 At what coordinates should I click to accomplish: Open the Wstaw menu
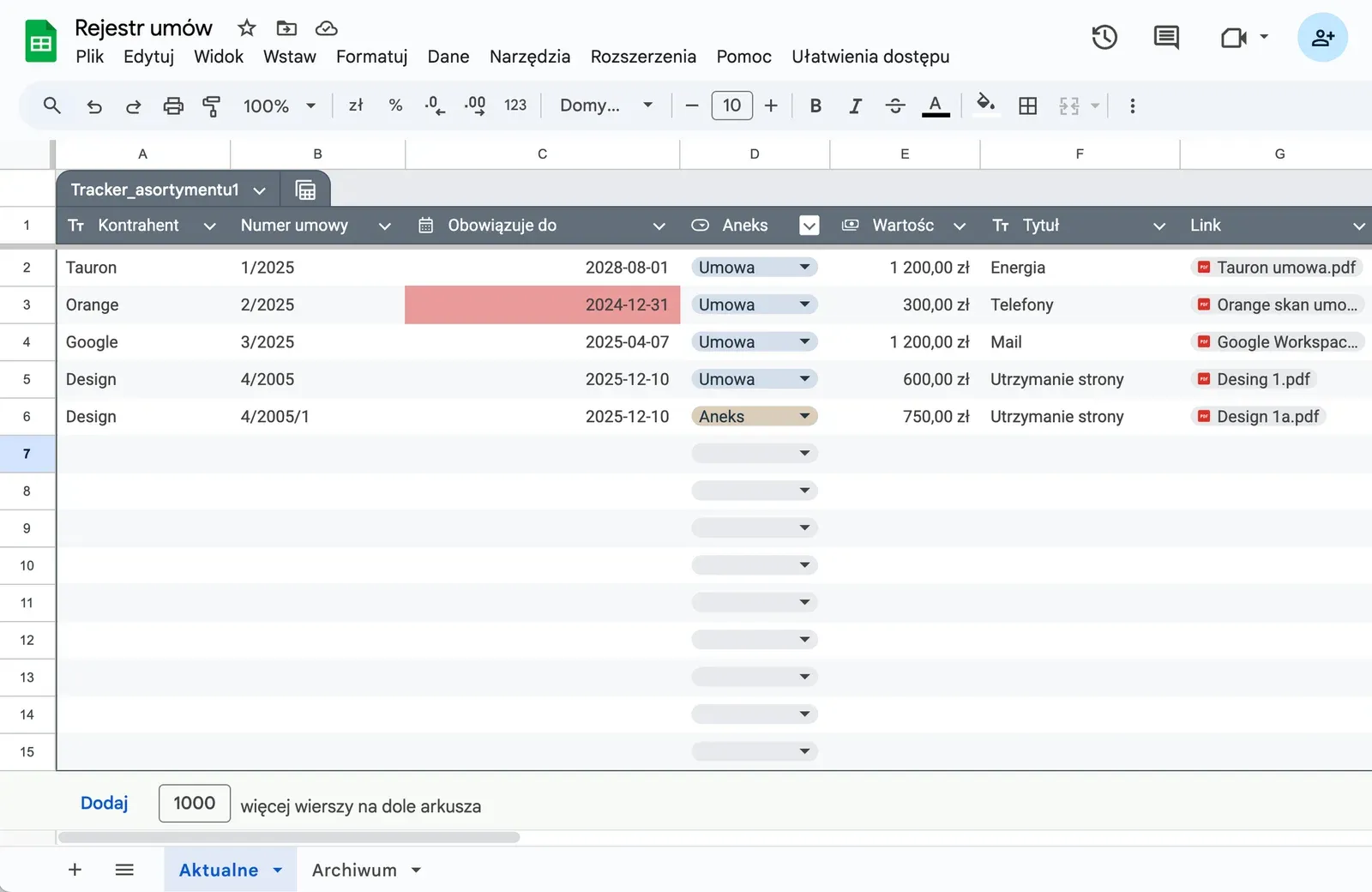(290, 57)
